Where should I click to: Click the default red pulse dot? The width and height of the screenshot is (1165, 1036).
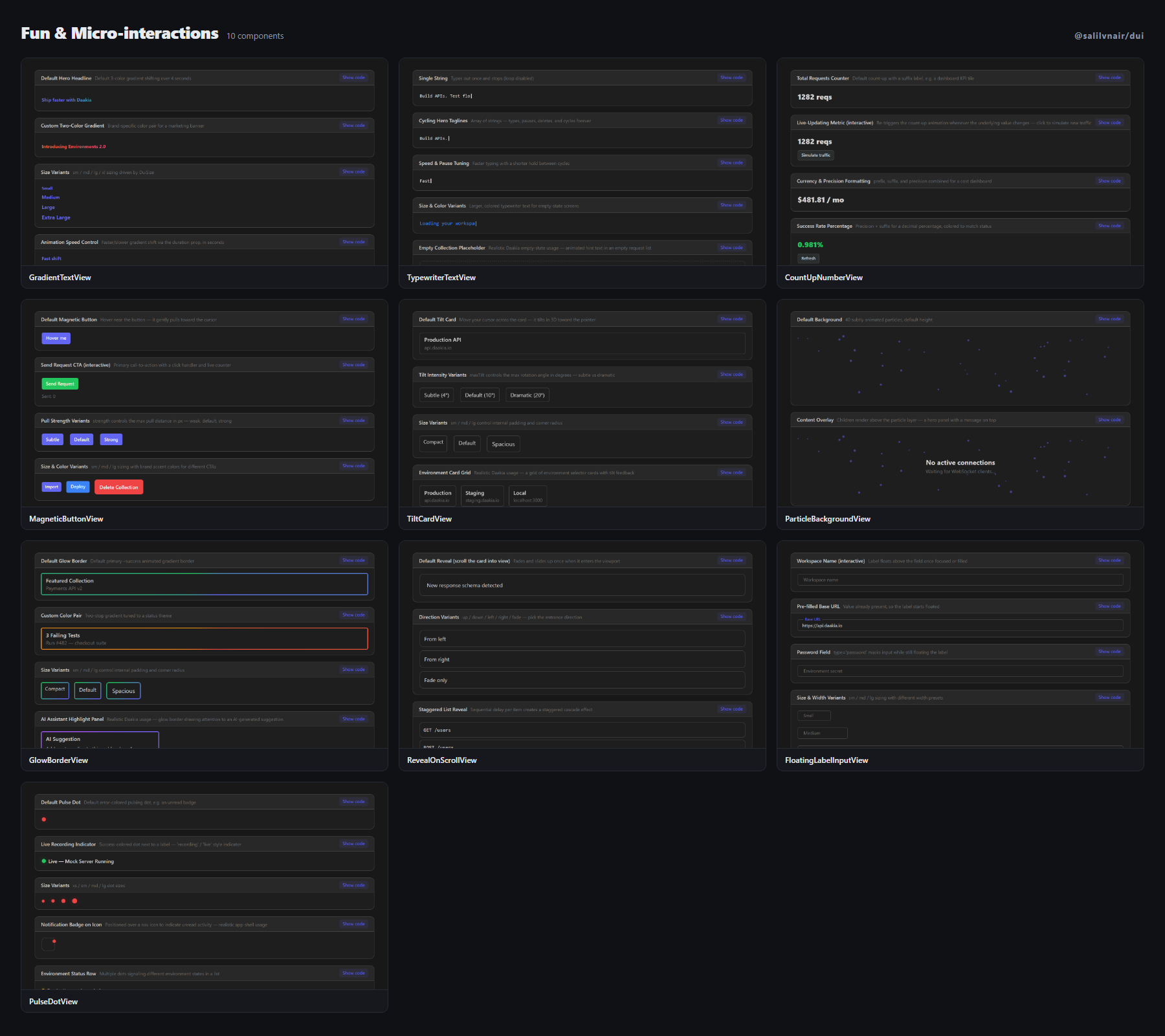click(44, 819)
